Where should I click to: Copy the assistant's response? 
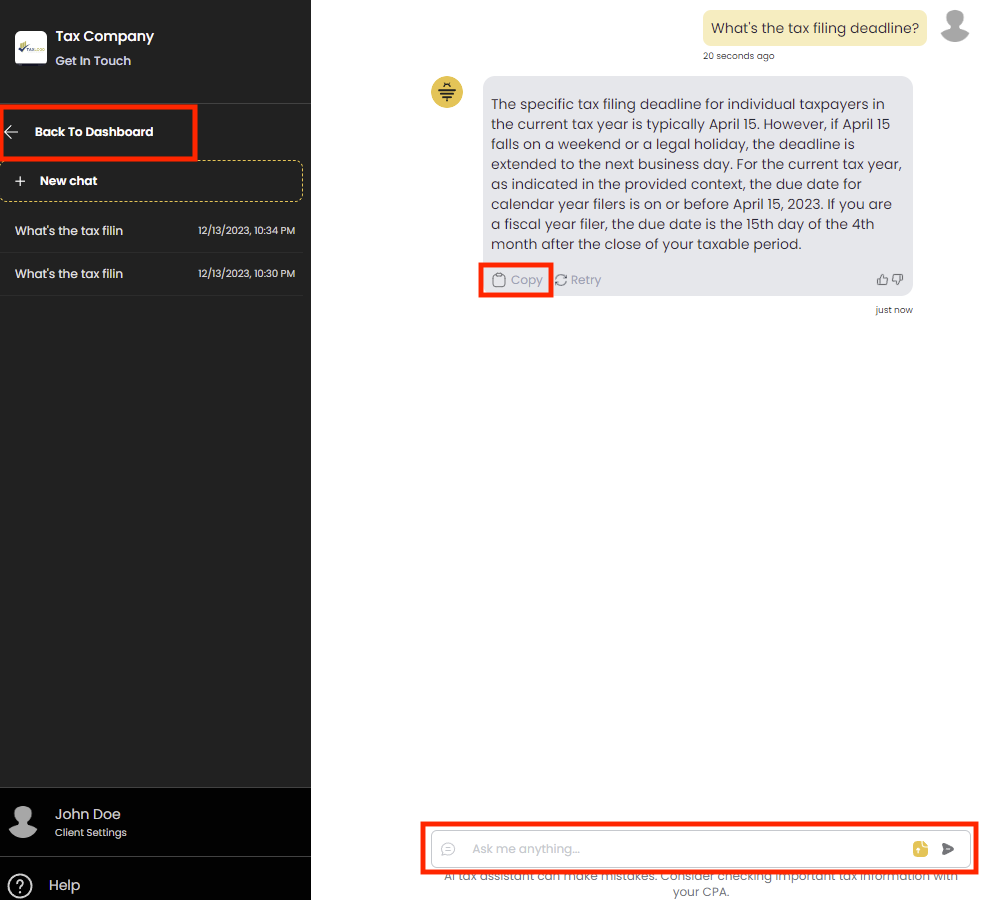pos(517,280)
